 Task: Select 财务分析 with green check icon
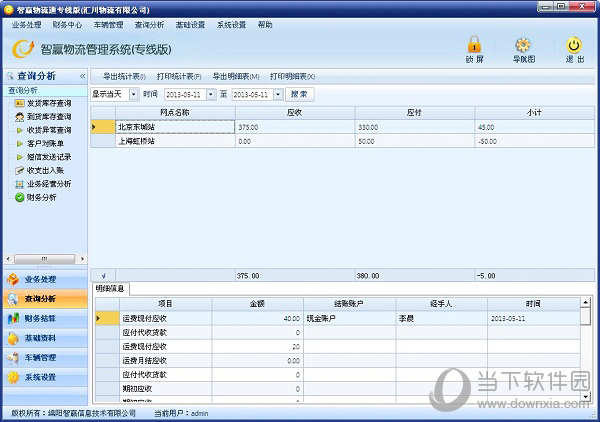coord(36,197)
